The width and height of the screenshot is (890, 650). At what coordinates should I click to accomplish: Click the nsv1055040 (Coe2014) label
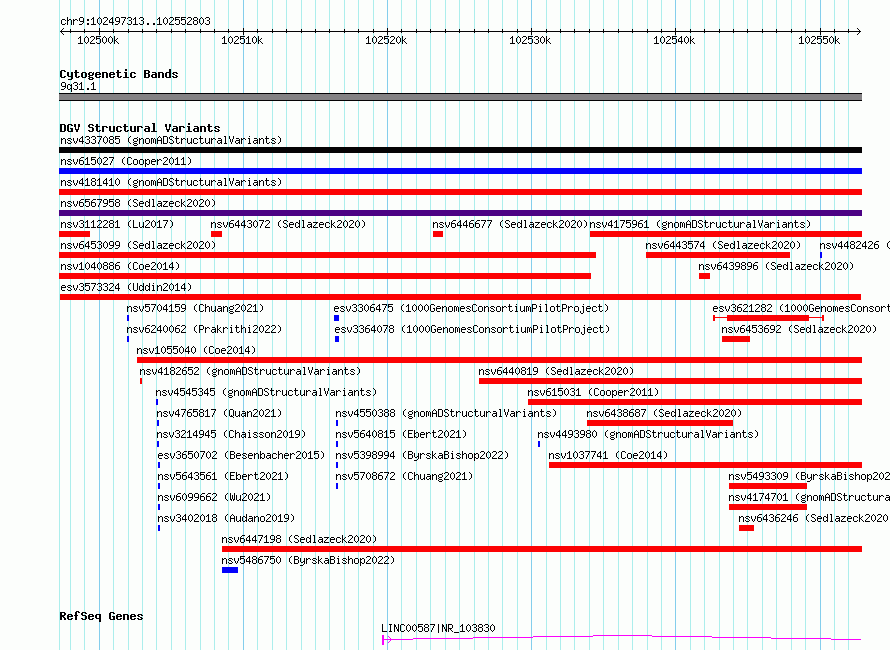pyautogui.click(x=196, y=350)
